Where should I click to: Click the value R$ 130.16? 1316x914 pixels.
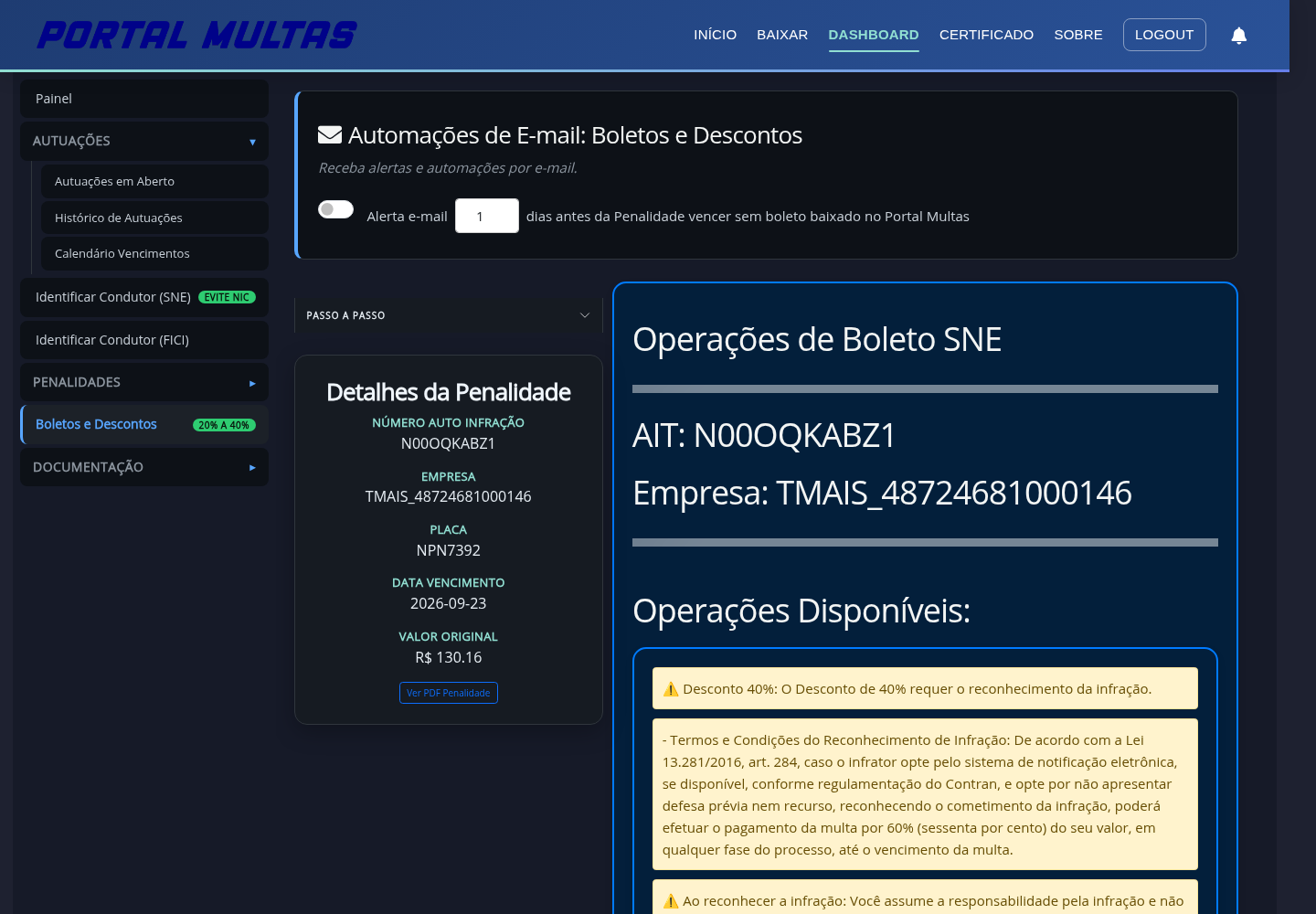[449, 657]
